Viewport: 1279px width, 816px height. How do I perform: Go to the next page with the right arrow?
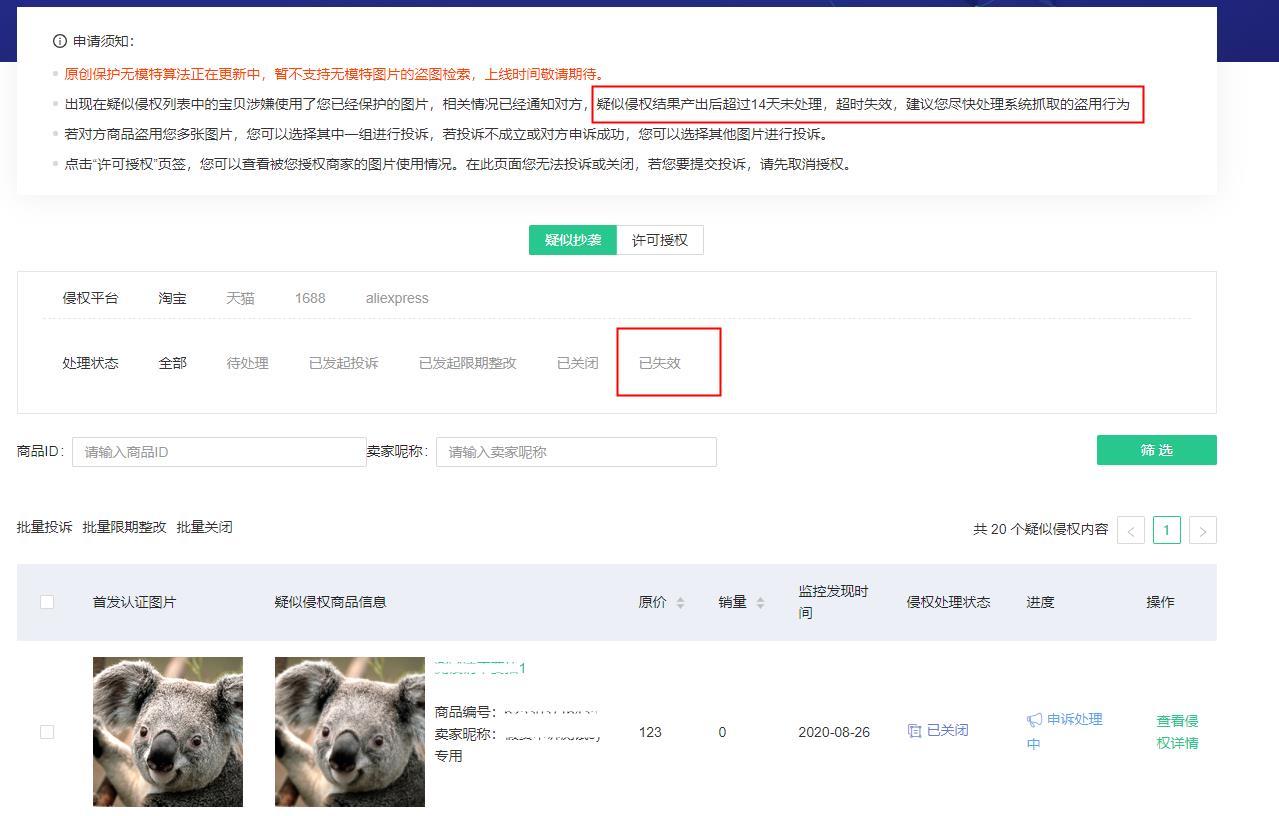(x=1203, y=530)
